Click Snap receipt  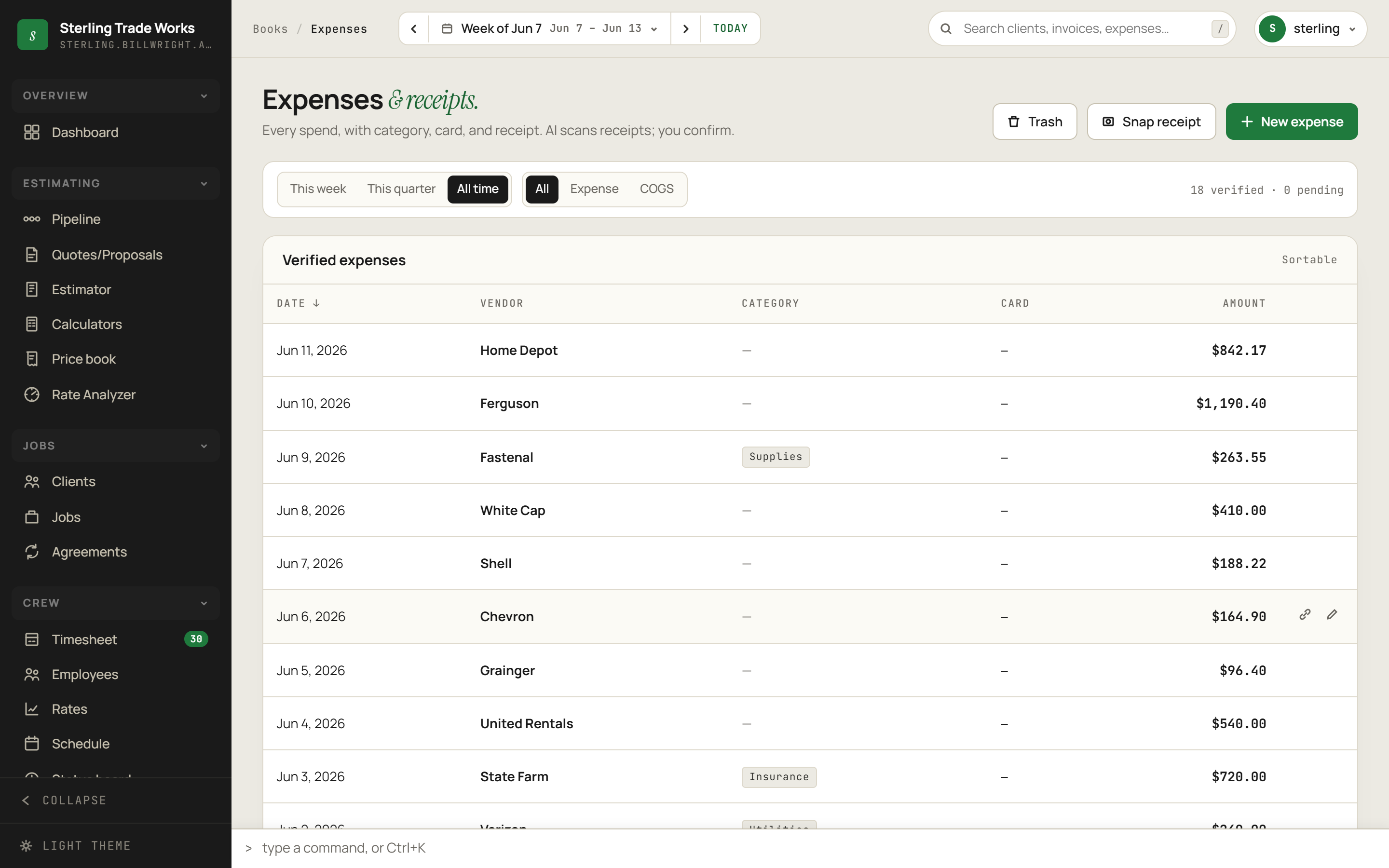[1151, 122]
